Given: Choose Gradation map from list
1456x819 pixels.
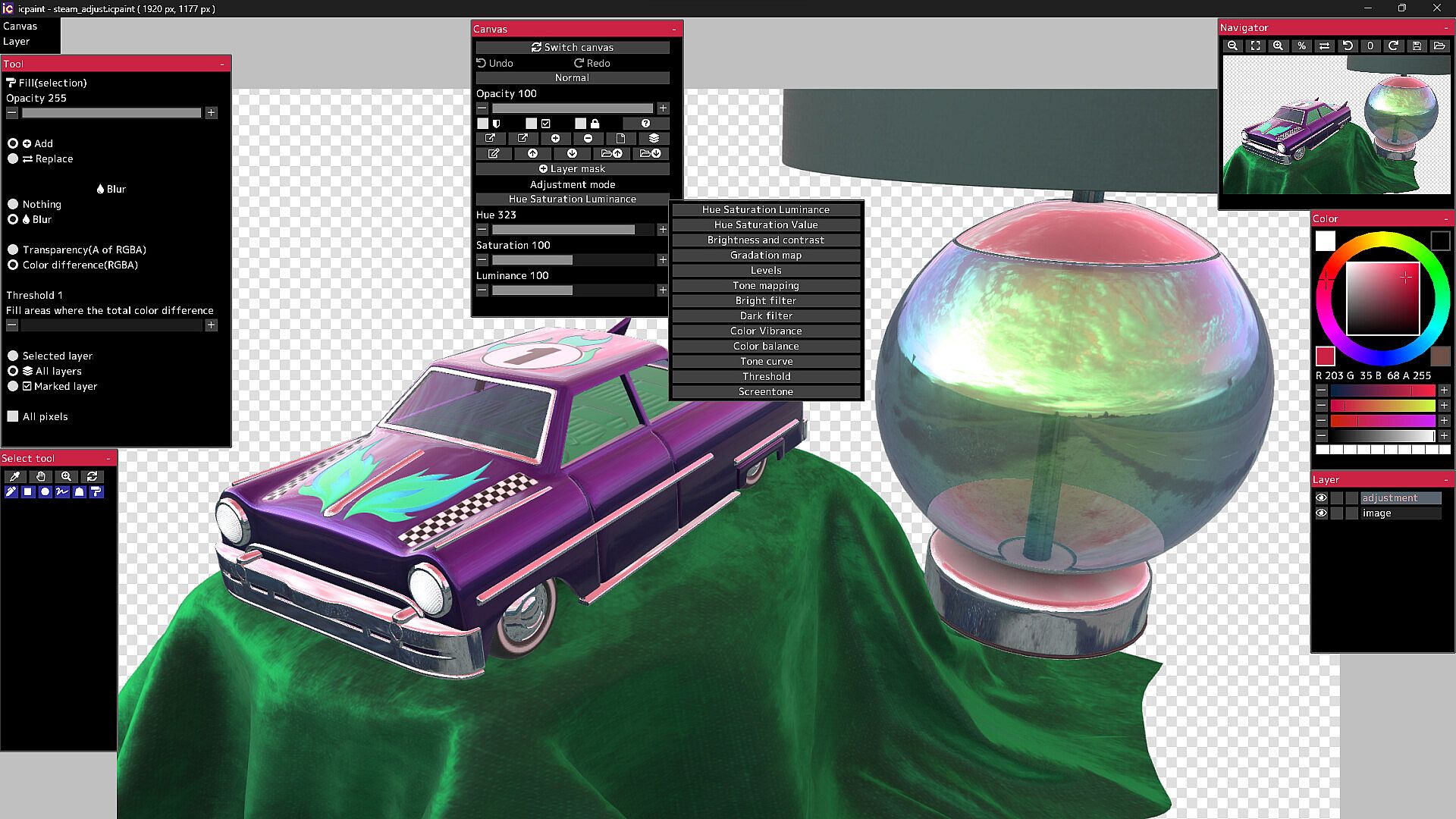Looking at the screenshot, I should pyautogui.click(x=765, y=255).
